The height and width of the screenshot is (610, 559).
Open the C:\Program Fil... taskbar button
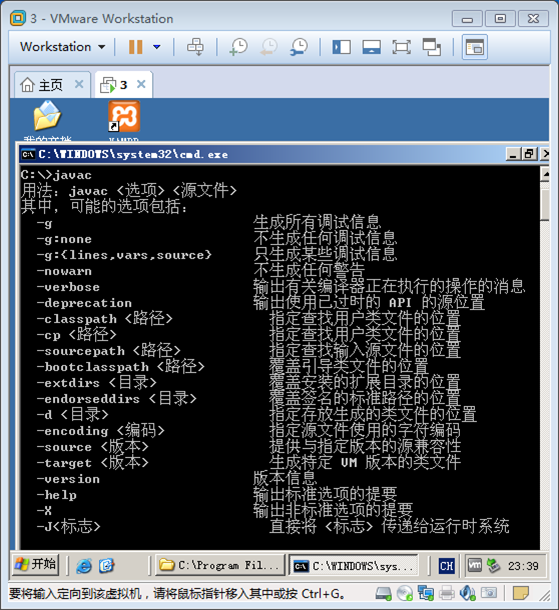point(220,565)
